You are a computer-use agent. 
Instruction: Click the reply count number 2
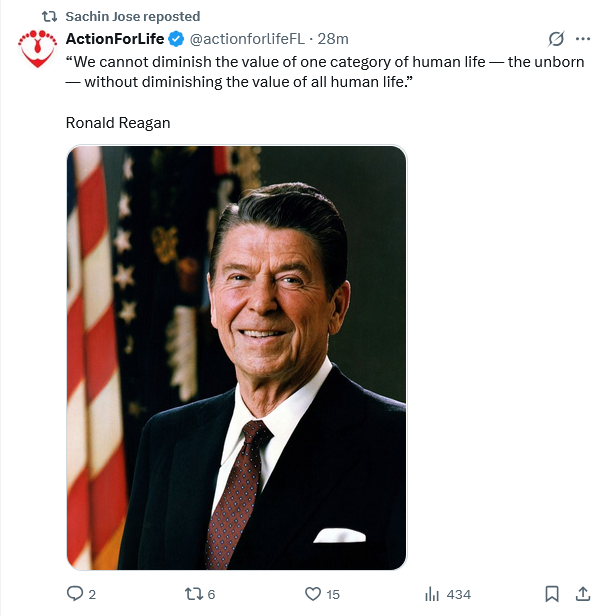[x=92, y=594]
